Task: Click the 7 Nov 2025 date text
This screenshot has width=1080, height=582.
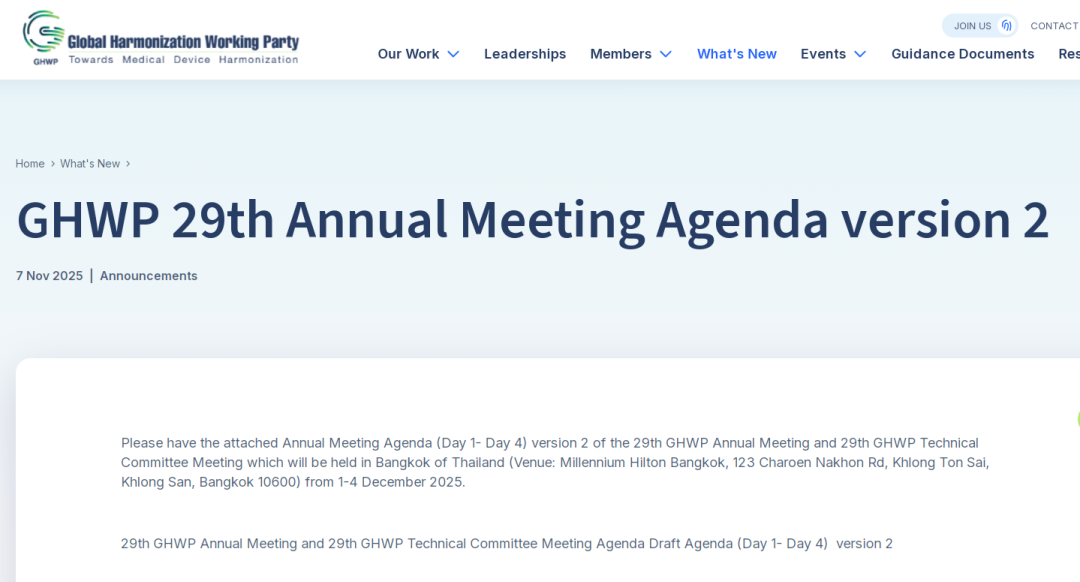Action: coord(49,276)
